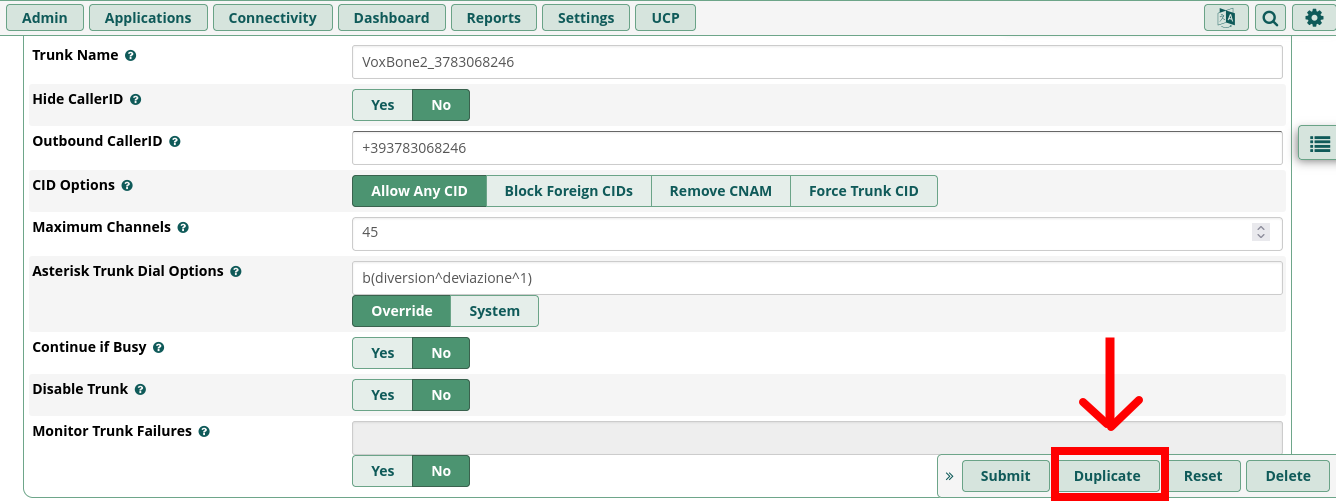Click the language translate icon

1226,18
